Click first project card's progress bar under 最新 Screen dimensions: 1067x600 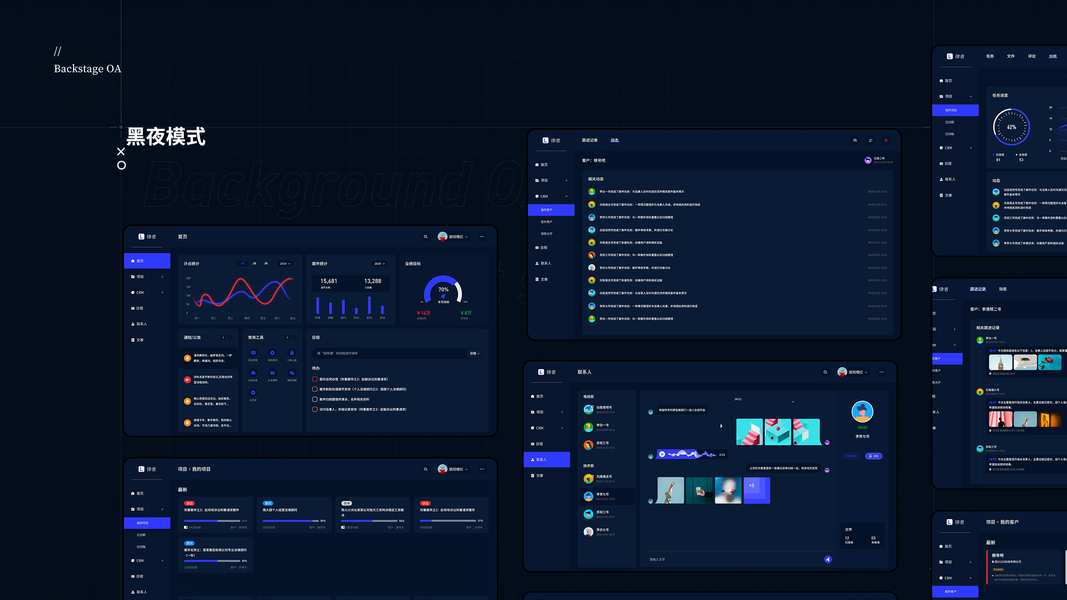[213, 521]
